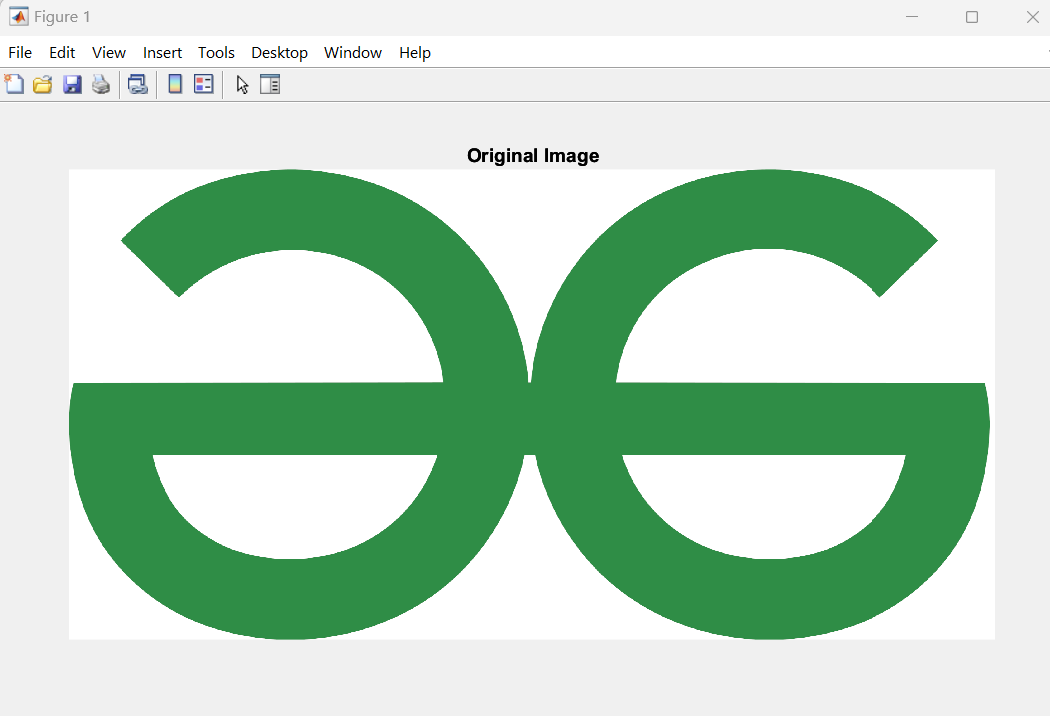Image resolution: width=1050 pixels, height=716 pixels.
Task: Open the View menu
Action: 108,53
